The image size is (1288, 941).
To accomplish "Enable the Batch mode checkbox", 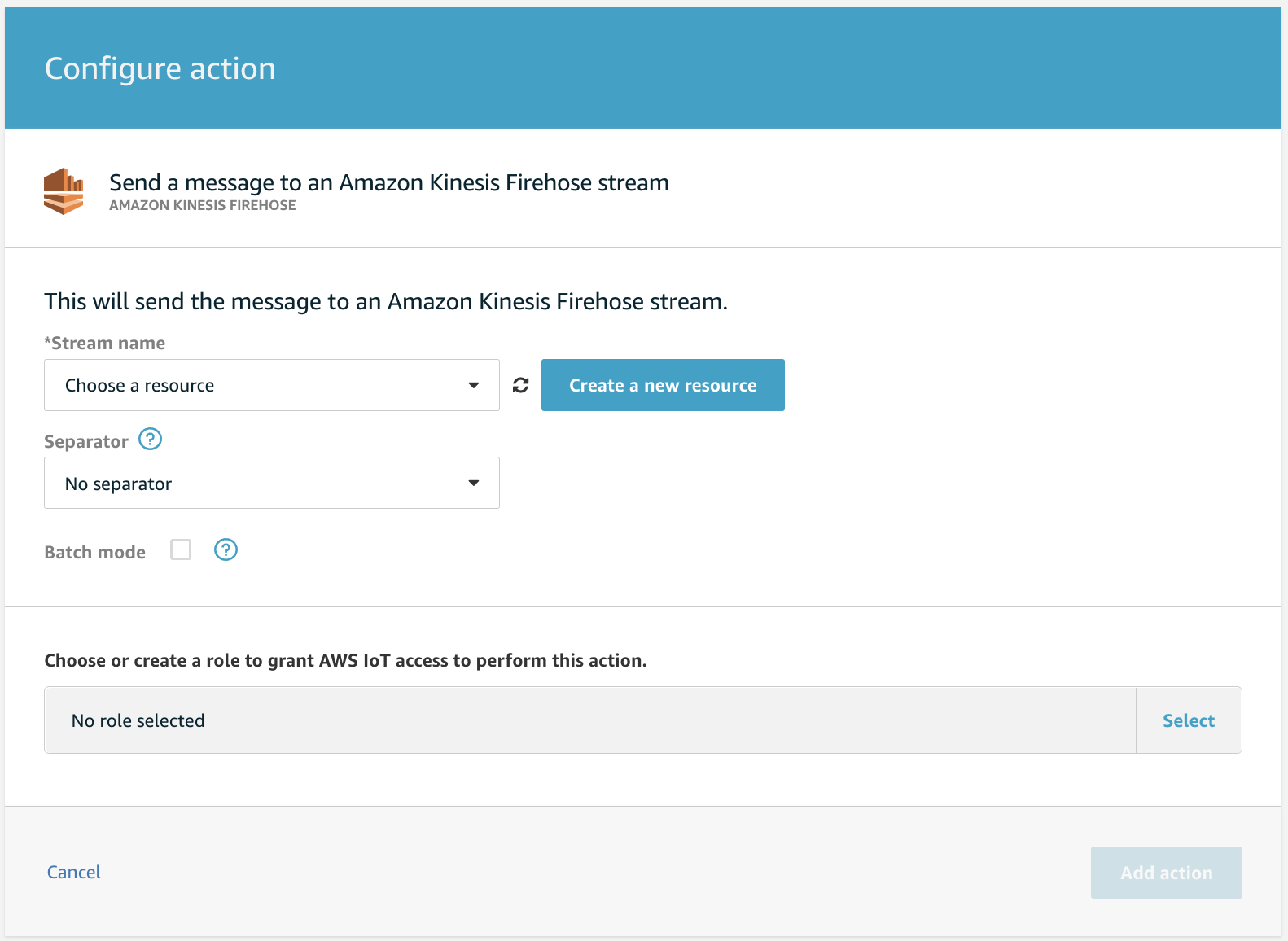I will coord(181,550).
